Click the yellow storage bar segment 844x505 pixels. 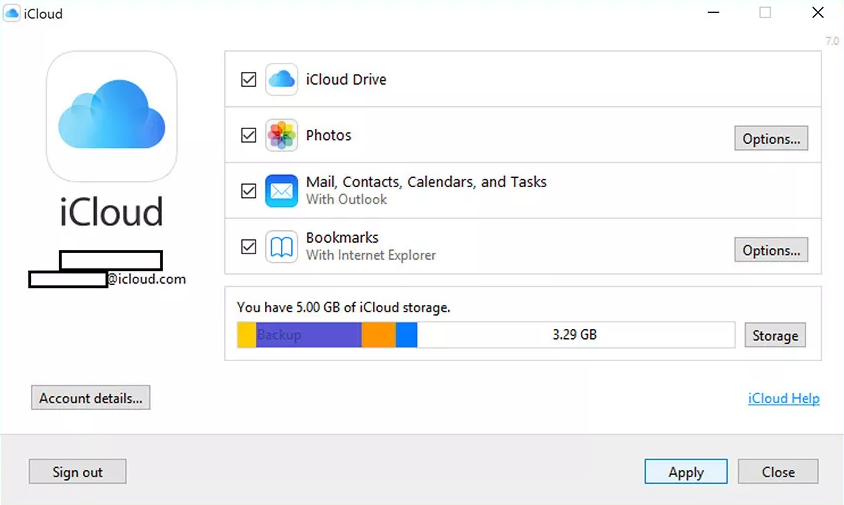pyautogui.click(x=247, y=335)
